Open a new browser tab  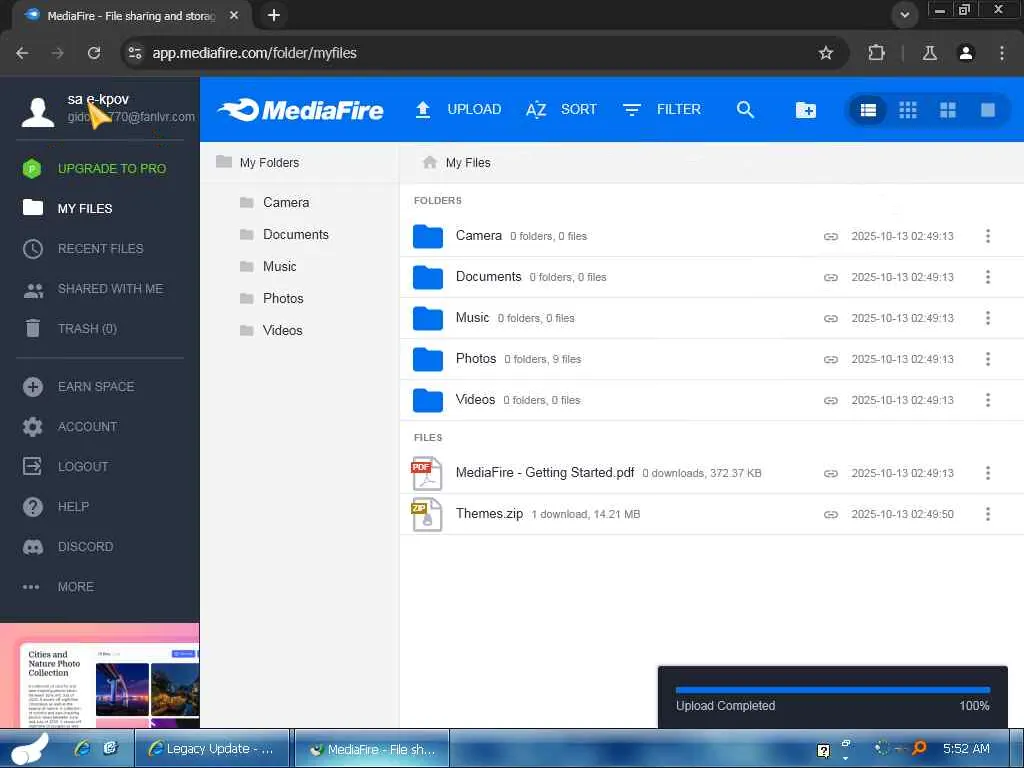point(274,15)
